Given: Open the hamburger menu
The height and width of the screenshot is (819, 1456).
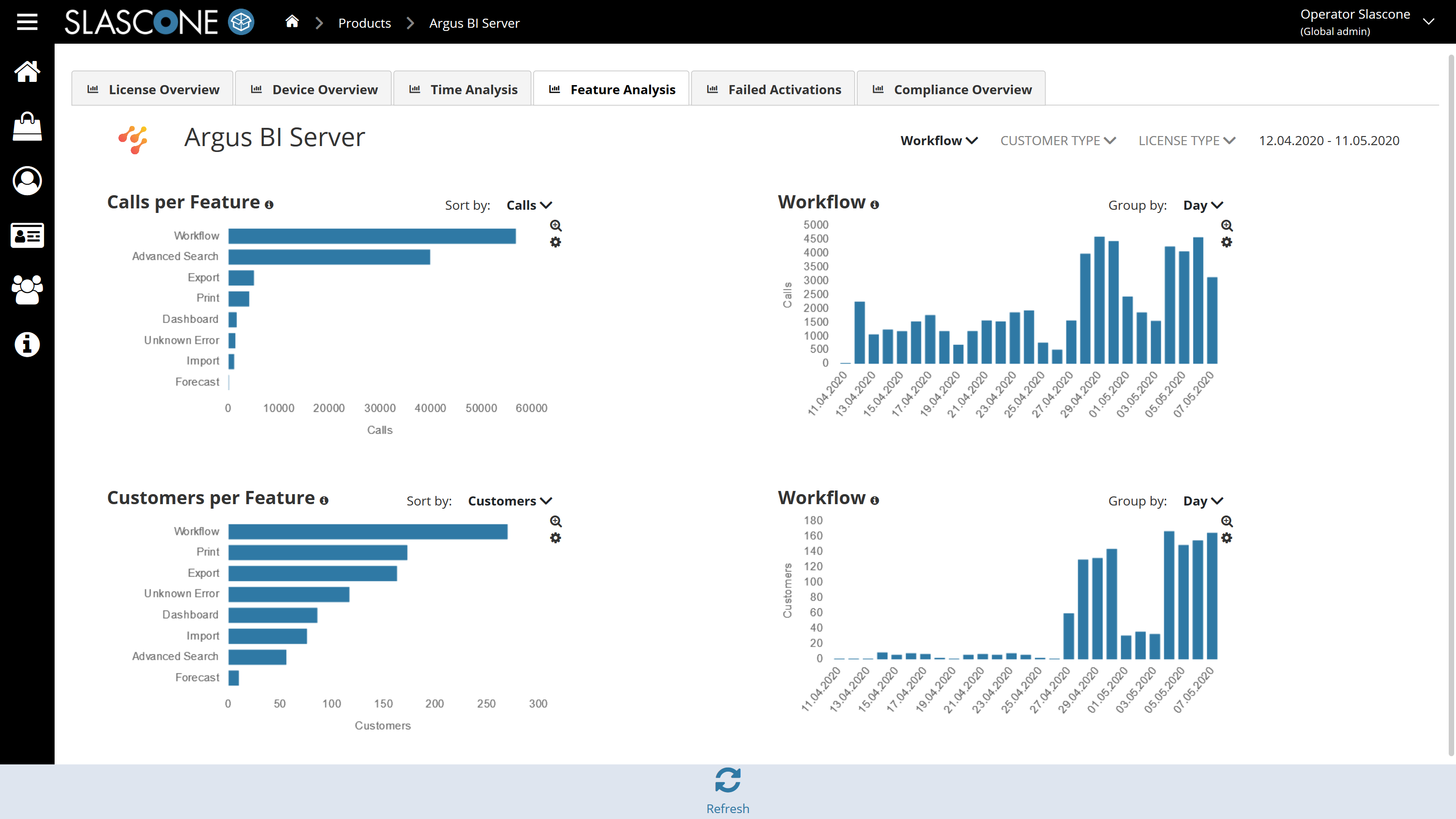Looking at the screenshot, I should coord(26,22).
